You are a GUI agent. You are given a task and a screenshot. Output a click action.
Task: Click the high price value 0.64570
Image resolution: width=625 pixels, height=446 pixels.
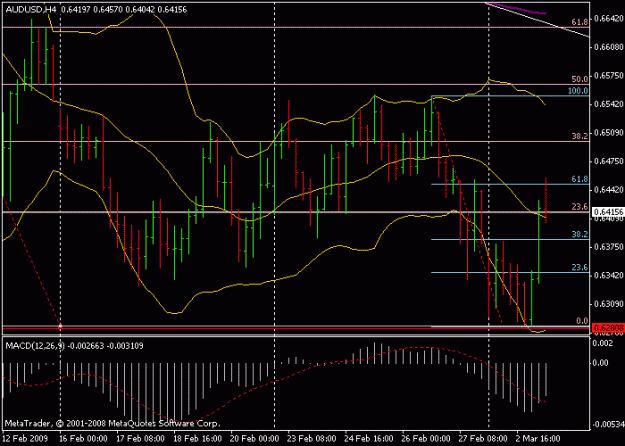[108, 9]
